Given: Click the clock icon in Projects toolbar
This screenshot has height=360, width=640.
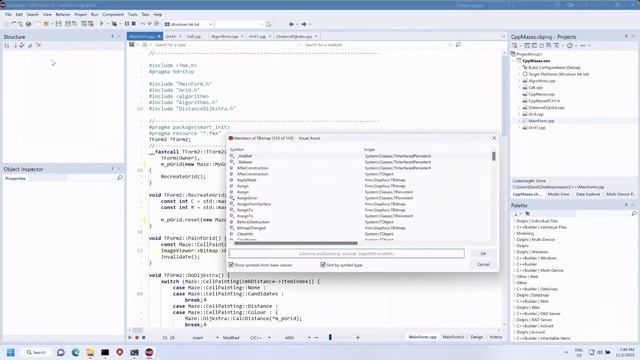Looking at the screenshot, I should point(570,46).
